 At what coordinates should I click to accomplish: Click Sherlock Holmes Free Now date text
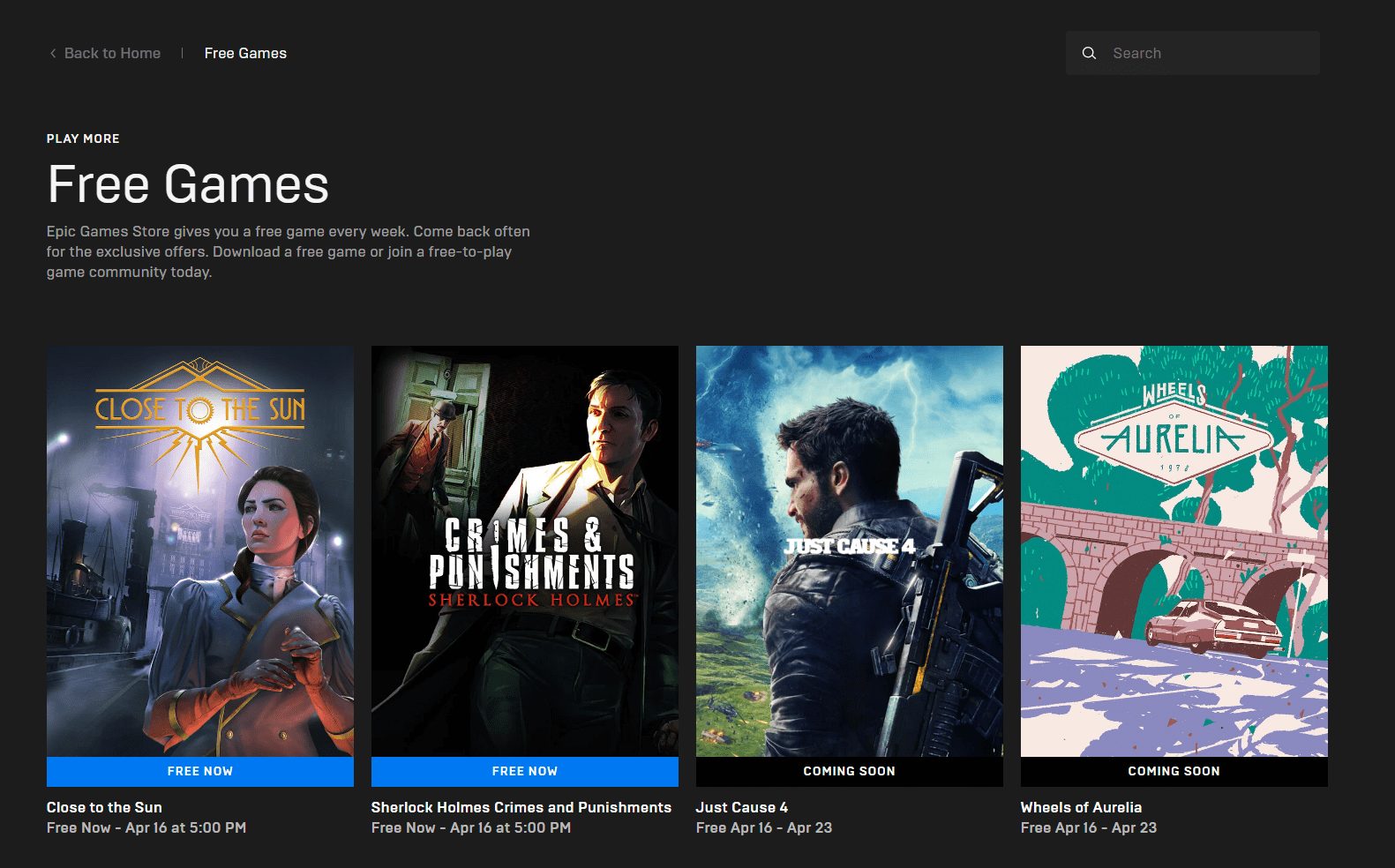coord(471,827)
